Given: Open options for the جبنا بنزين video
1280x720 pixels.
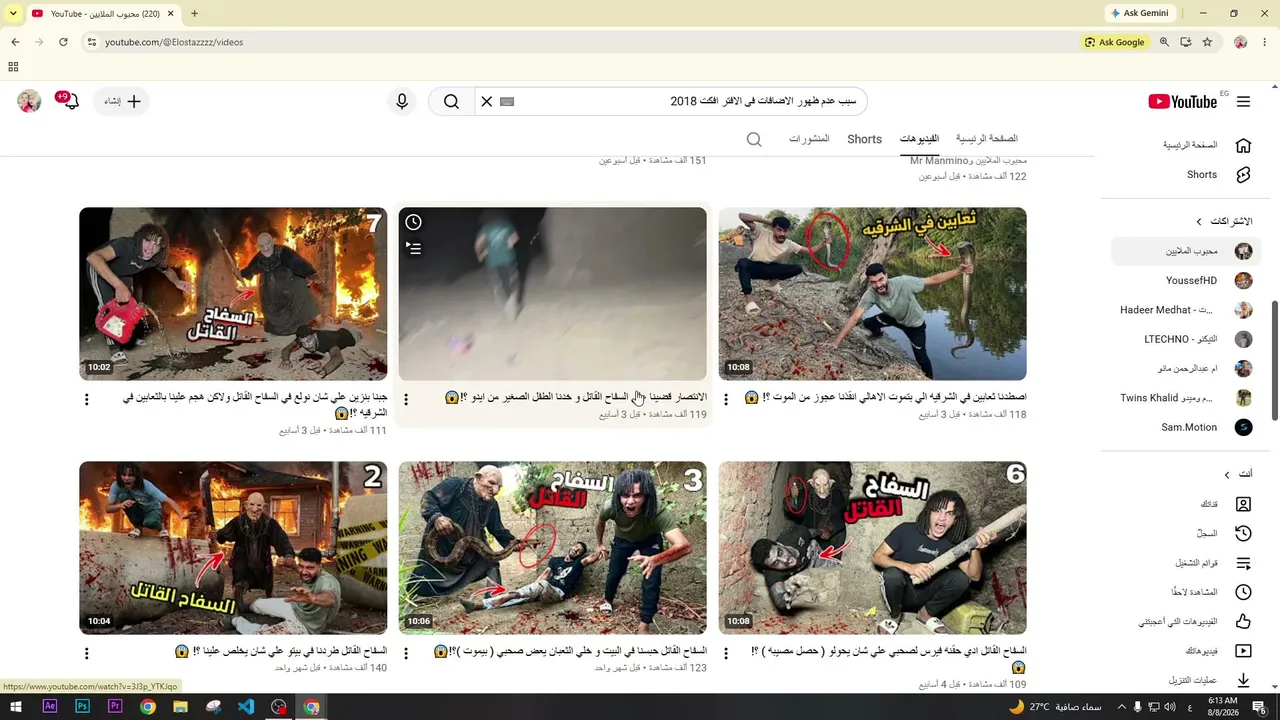Looking at the screenshot, I should coord(86,399).
